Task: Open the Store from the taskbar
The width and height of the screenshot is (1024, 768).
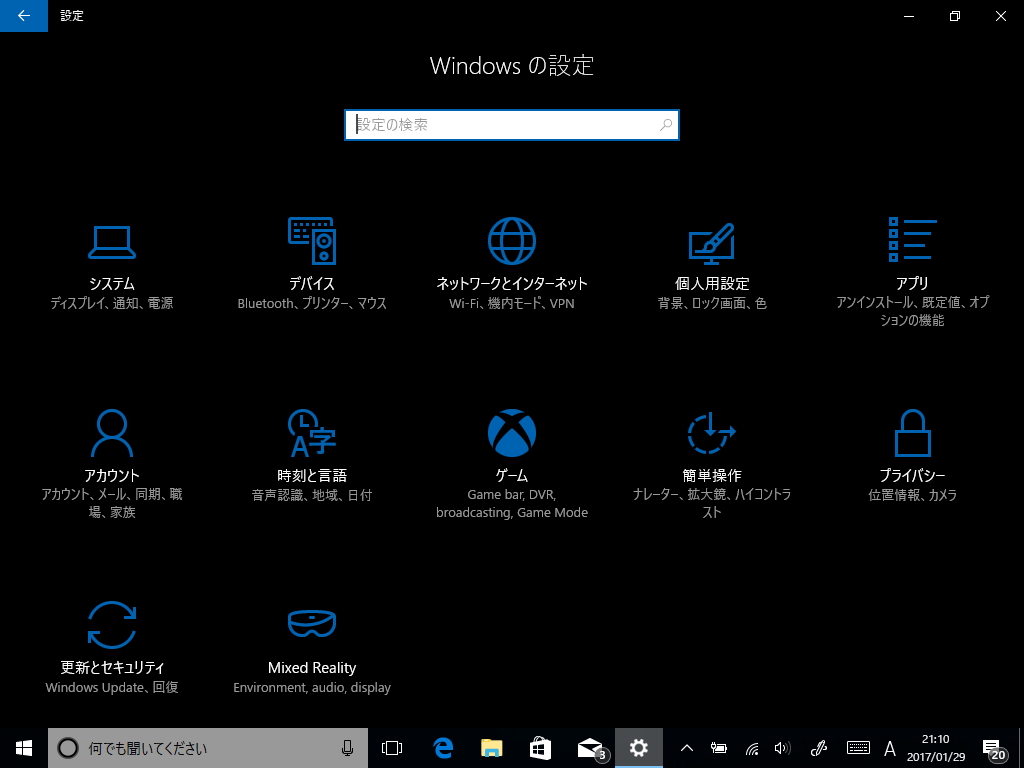Action: click(x=540, y=748)
